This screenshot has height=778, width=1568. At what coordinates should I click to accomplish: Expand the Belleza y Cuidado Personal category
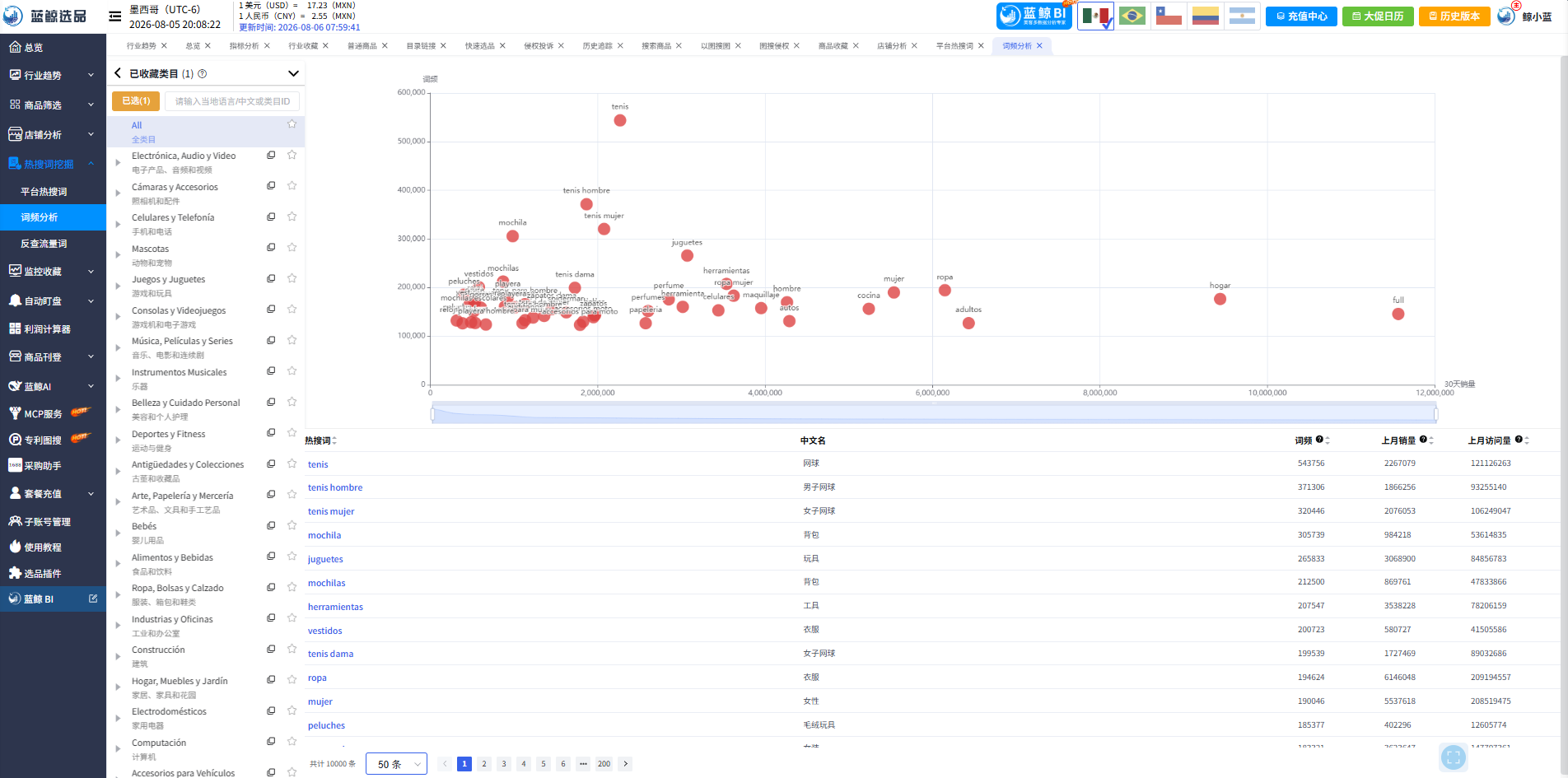tap(118, 409)
